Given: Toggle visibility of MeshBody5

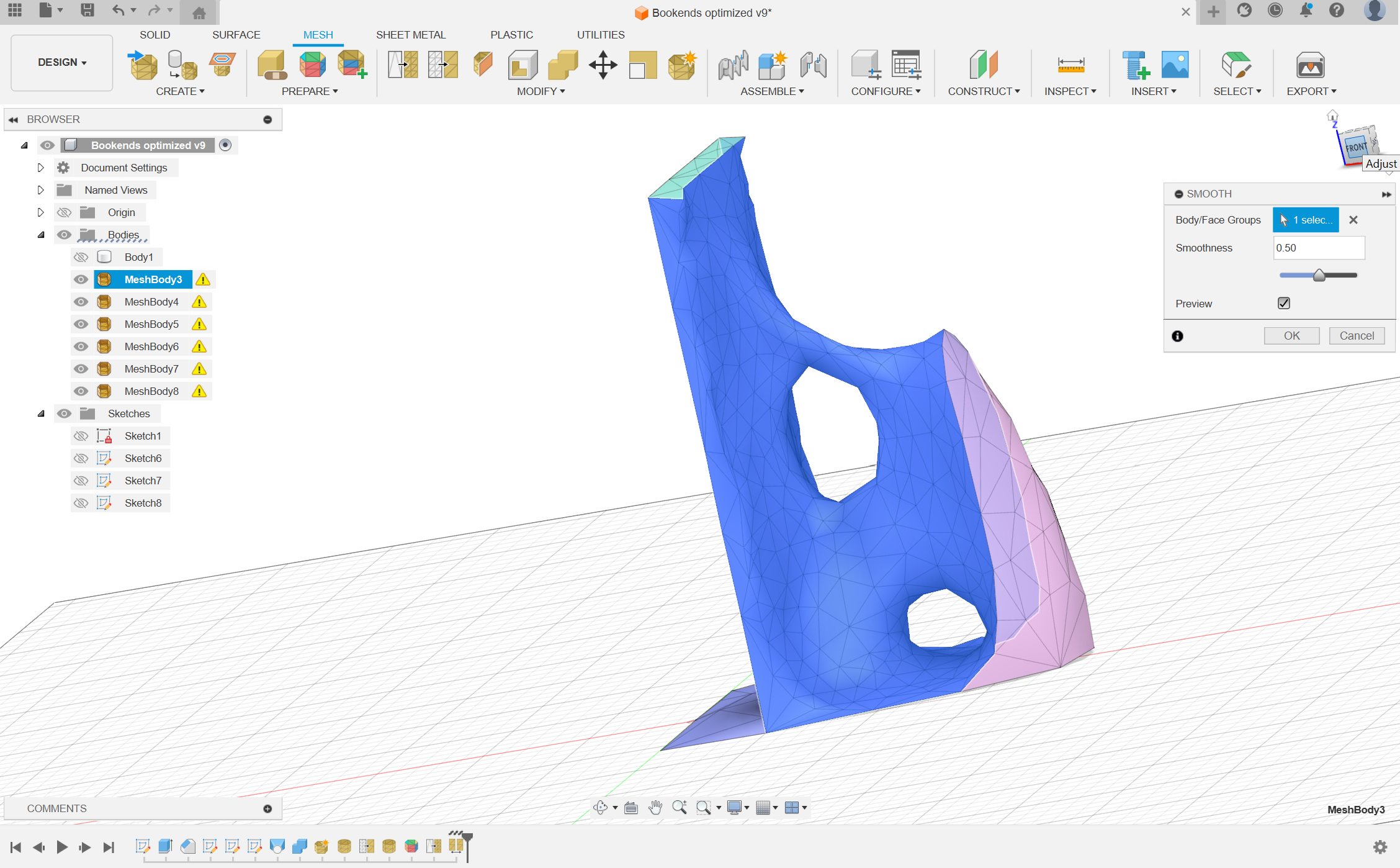Looking at the screenshot, I should 81,324.
